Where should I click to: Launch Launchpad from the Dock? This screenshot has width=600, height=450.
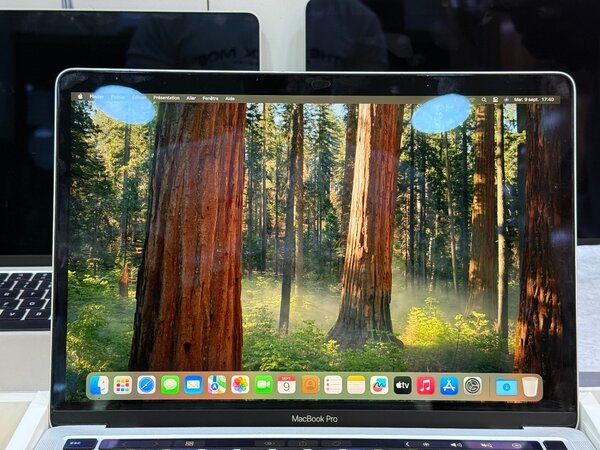[x=122, y=385]
